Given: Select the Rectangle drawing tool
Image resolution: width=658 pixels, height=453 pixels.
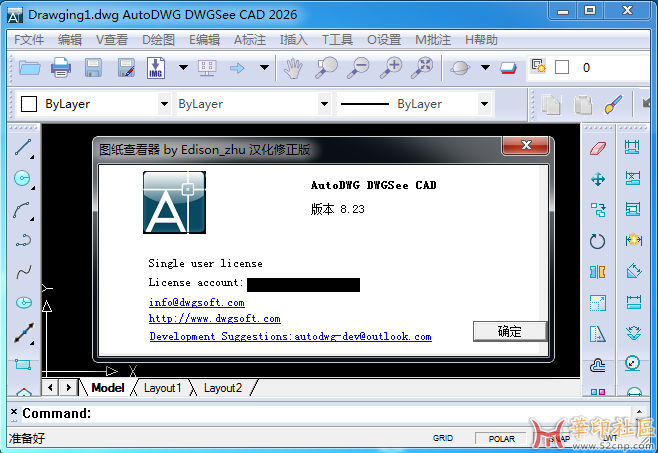Looking at the screenshot, I should (x=23, y=364).
